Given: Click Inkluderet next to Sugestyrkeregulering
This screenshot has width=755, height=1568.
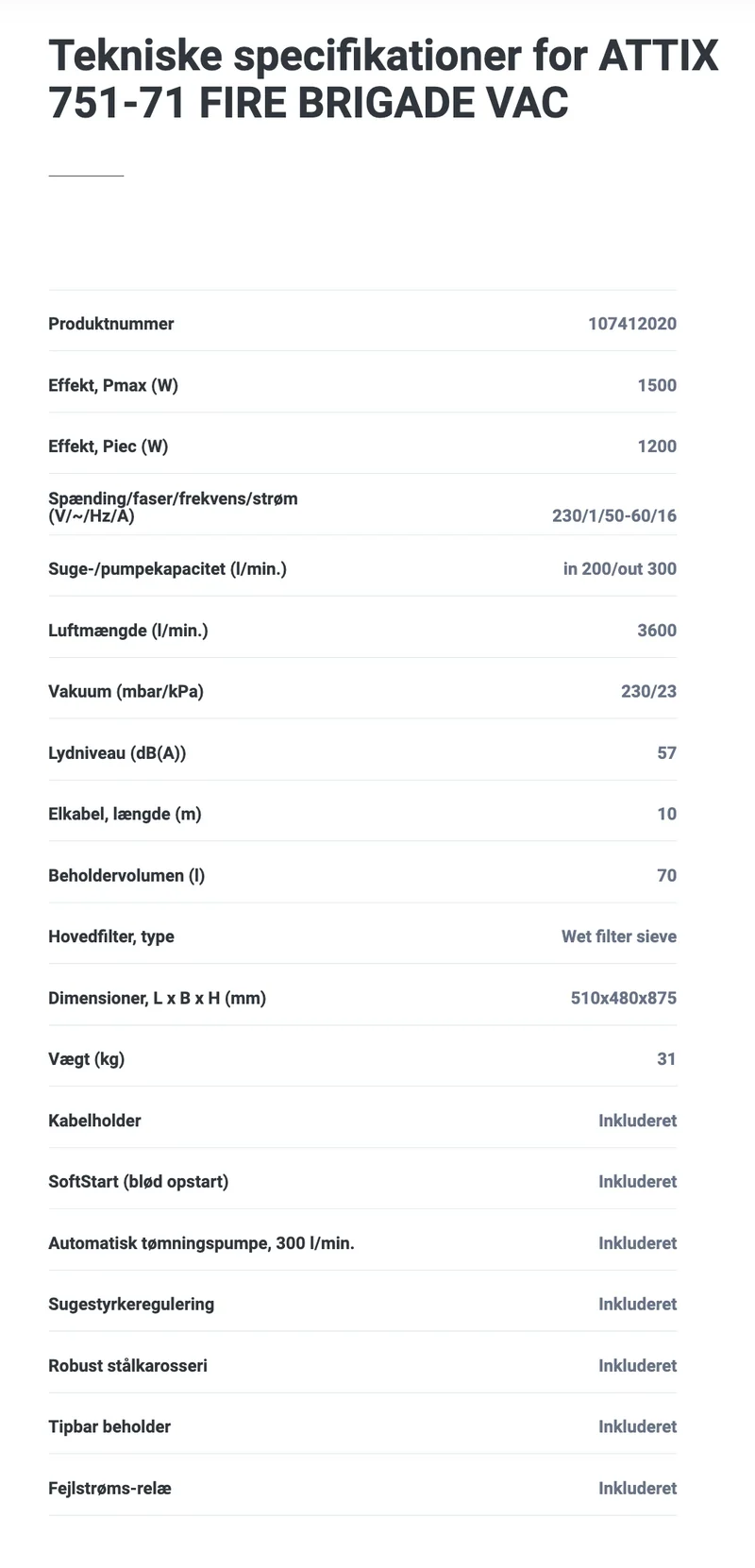Looking at the screenshot, I should [638, 1304].
